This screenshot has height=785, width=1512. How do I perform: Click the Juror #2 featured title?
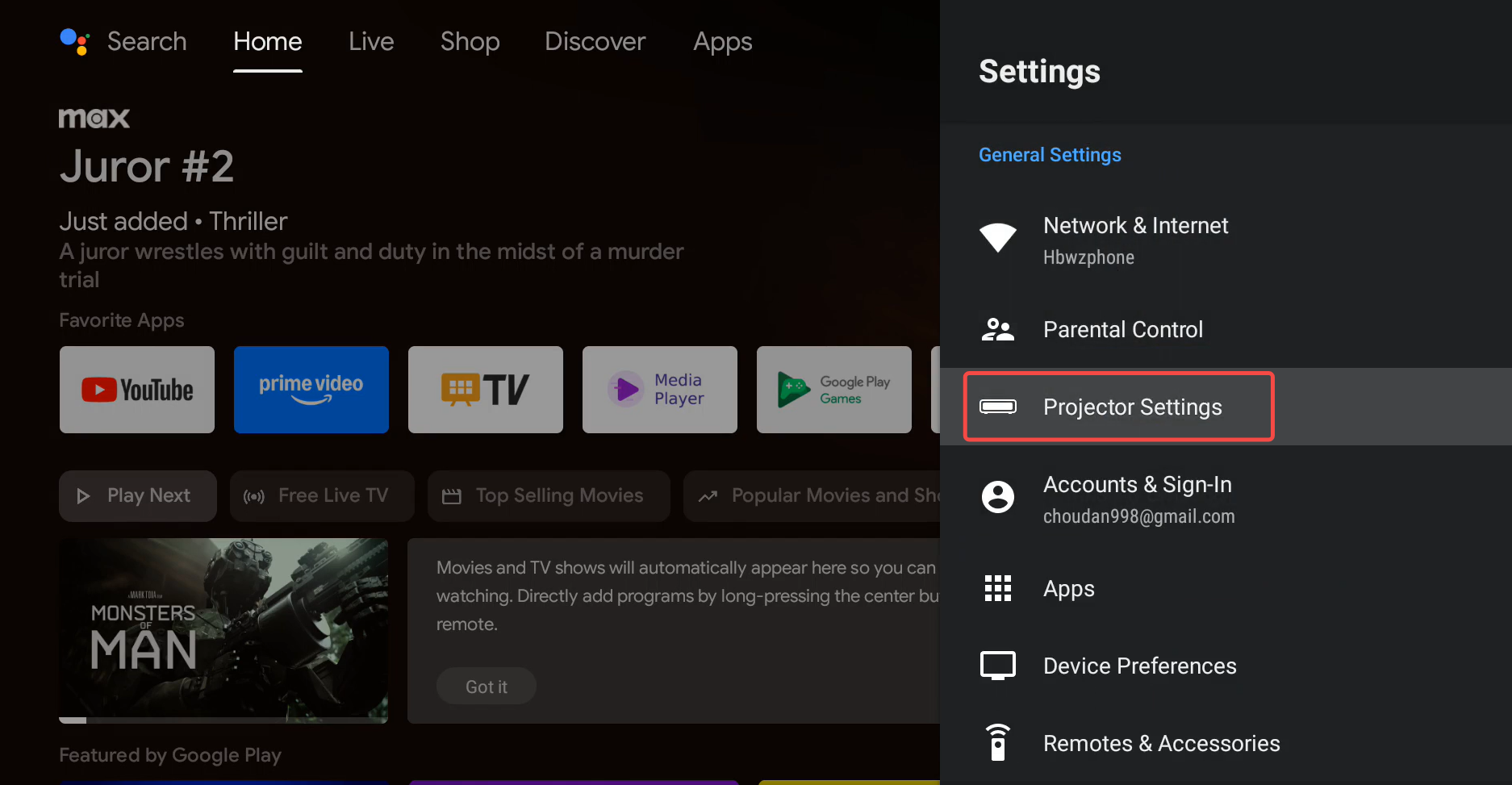point(147,166)
